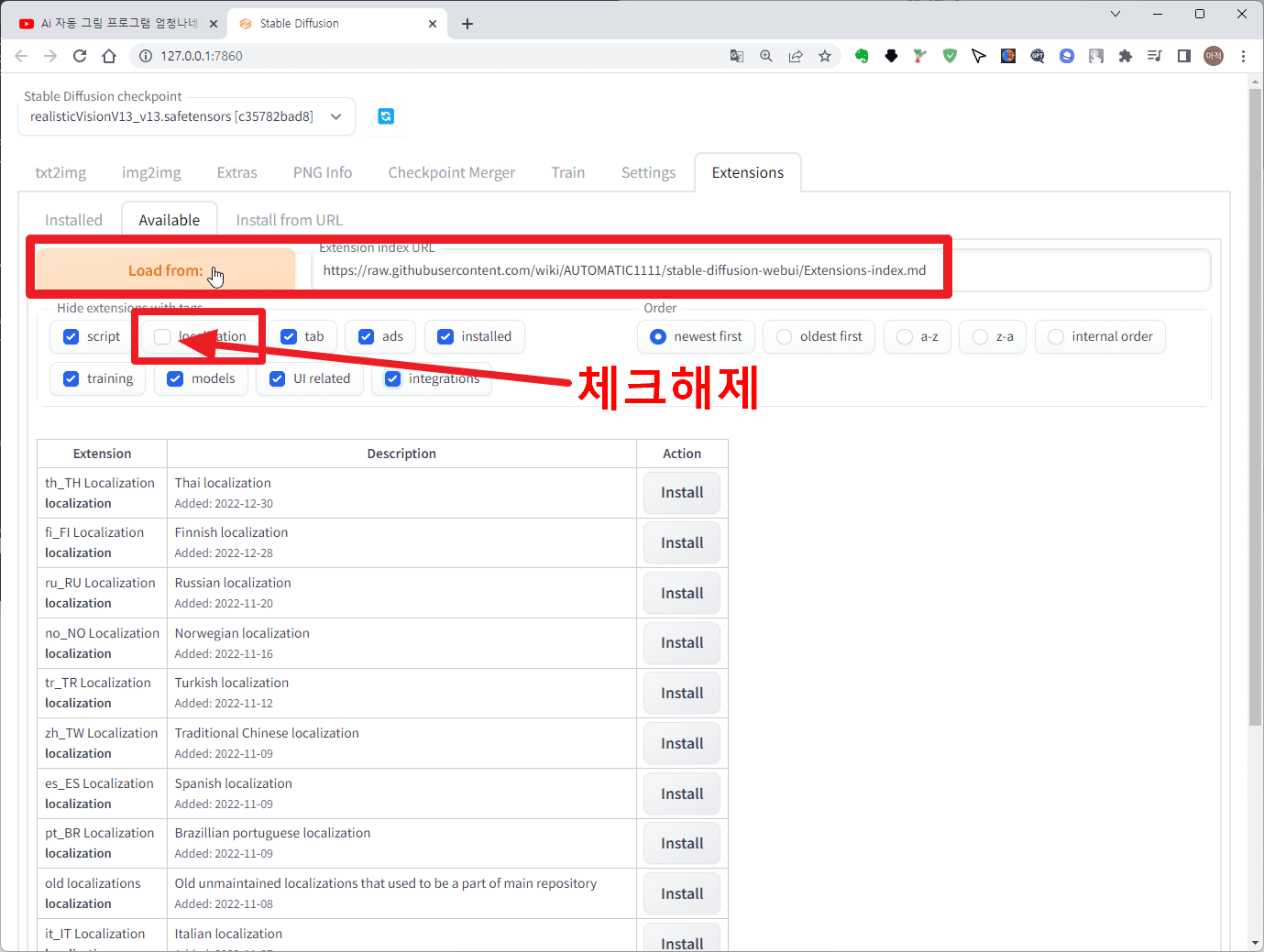1264x952 pixels.
Task: Uncheck the integrations tag checkbox
Action: [392, 378]
